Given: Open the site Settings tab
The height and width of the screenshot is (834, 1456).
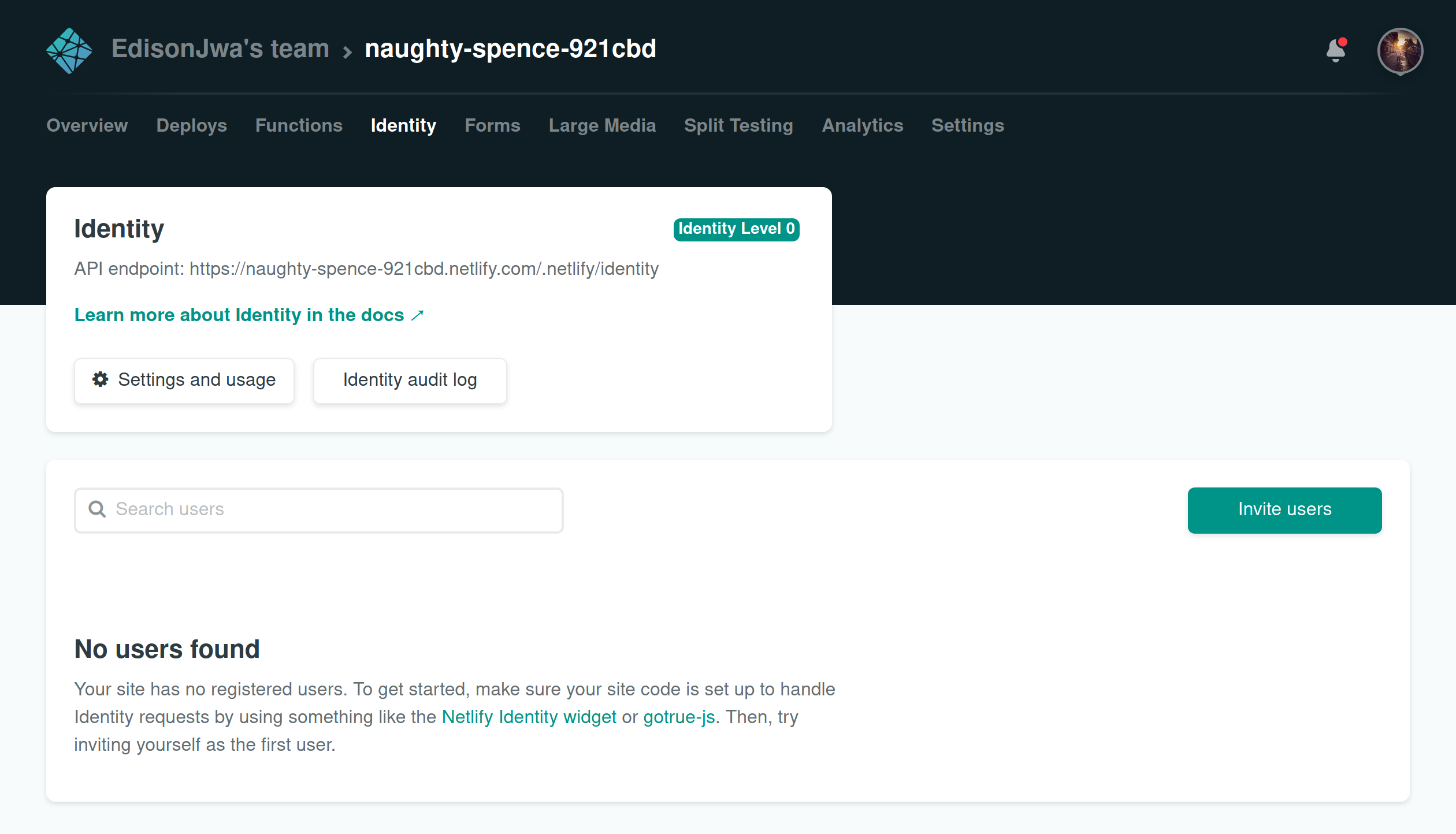Looking at the screenshot, I should [x=967, y=125].
